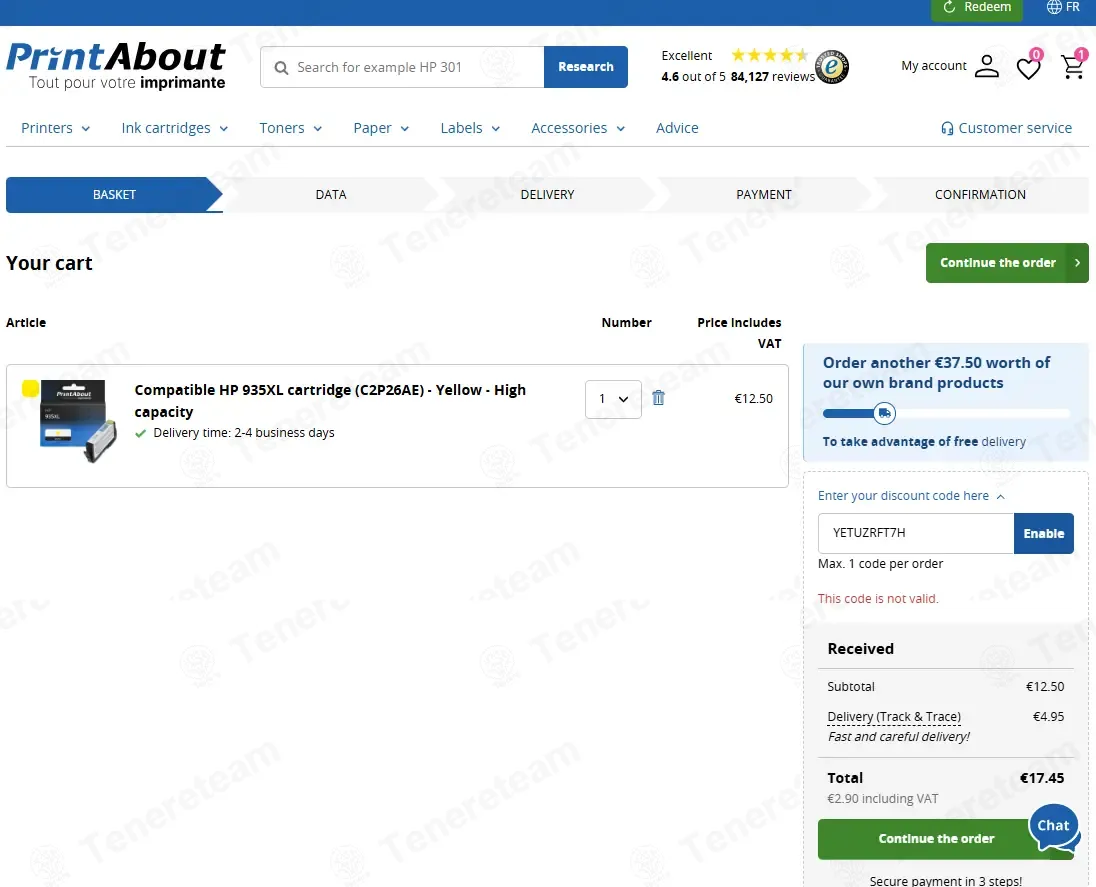Image resolution: width=1096 pixels, height=887 pixels.
Task: Expand the Accessories menu
Action: 578,128
